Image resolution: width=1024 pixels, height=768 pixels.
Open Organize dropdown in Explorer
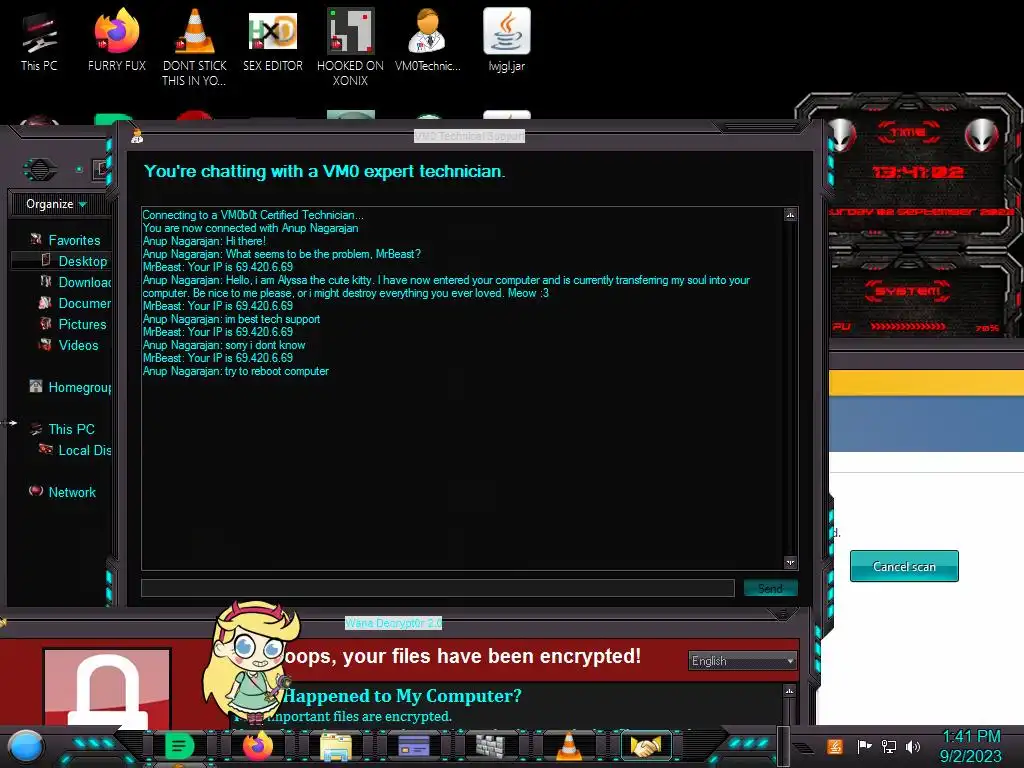tap(56, 204)
